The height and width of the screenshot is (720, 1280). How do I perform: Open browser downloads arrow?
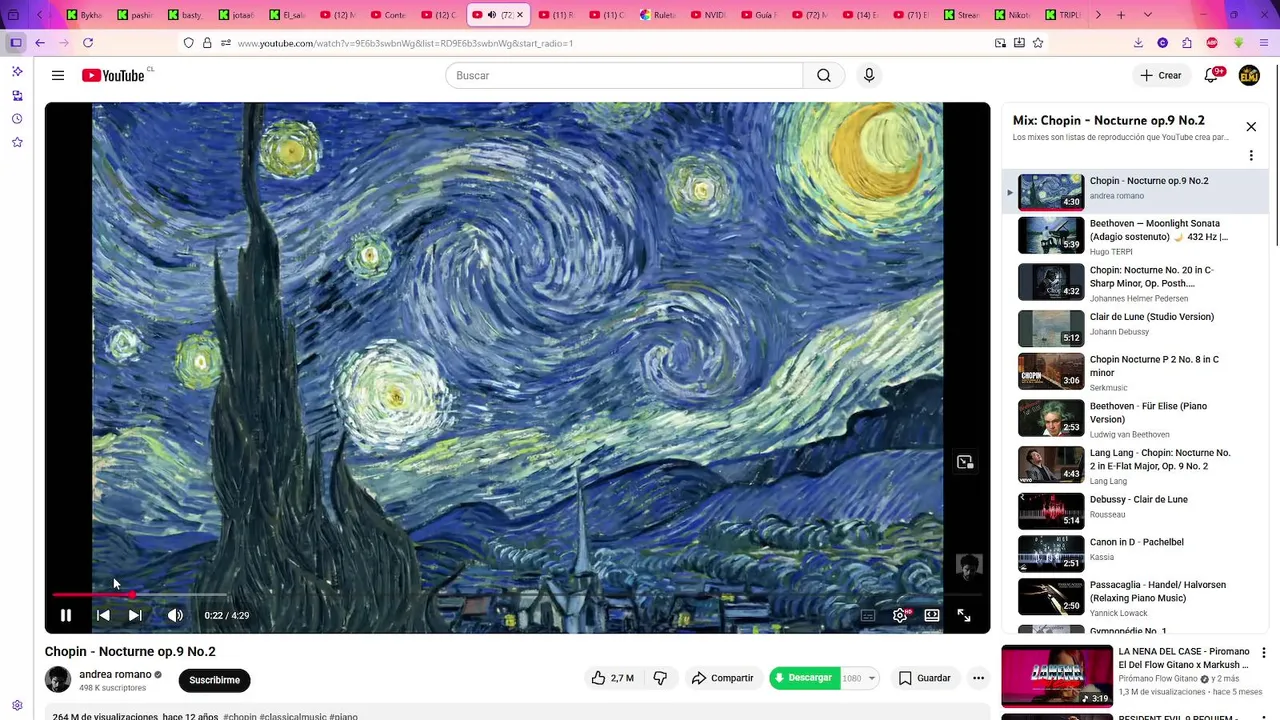(x=1138, y=43)
